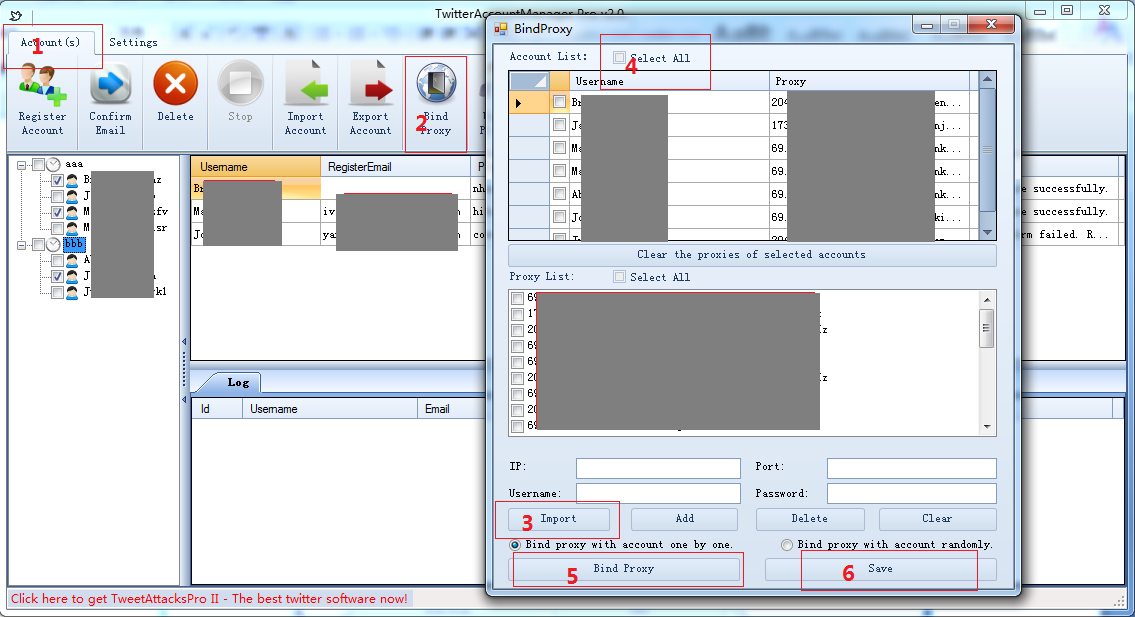Click the bird app icon in main title bar
Screen dimensions: 1135x617
[15, 14]
